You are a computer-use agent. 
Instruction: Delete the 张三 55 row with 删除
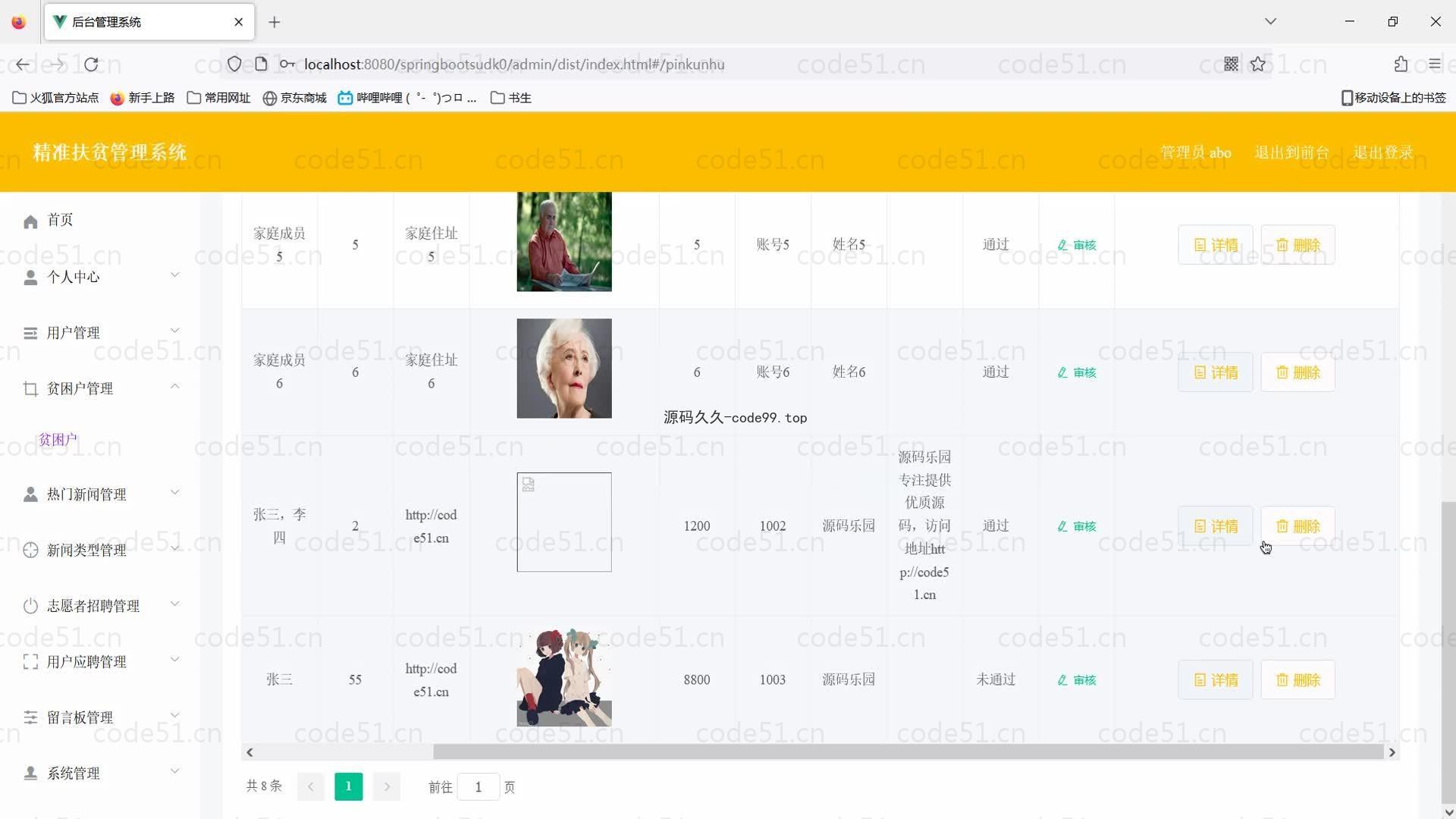[x=1298, y=680]
